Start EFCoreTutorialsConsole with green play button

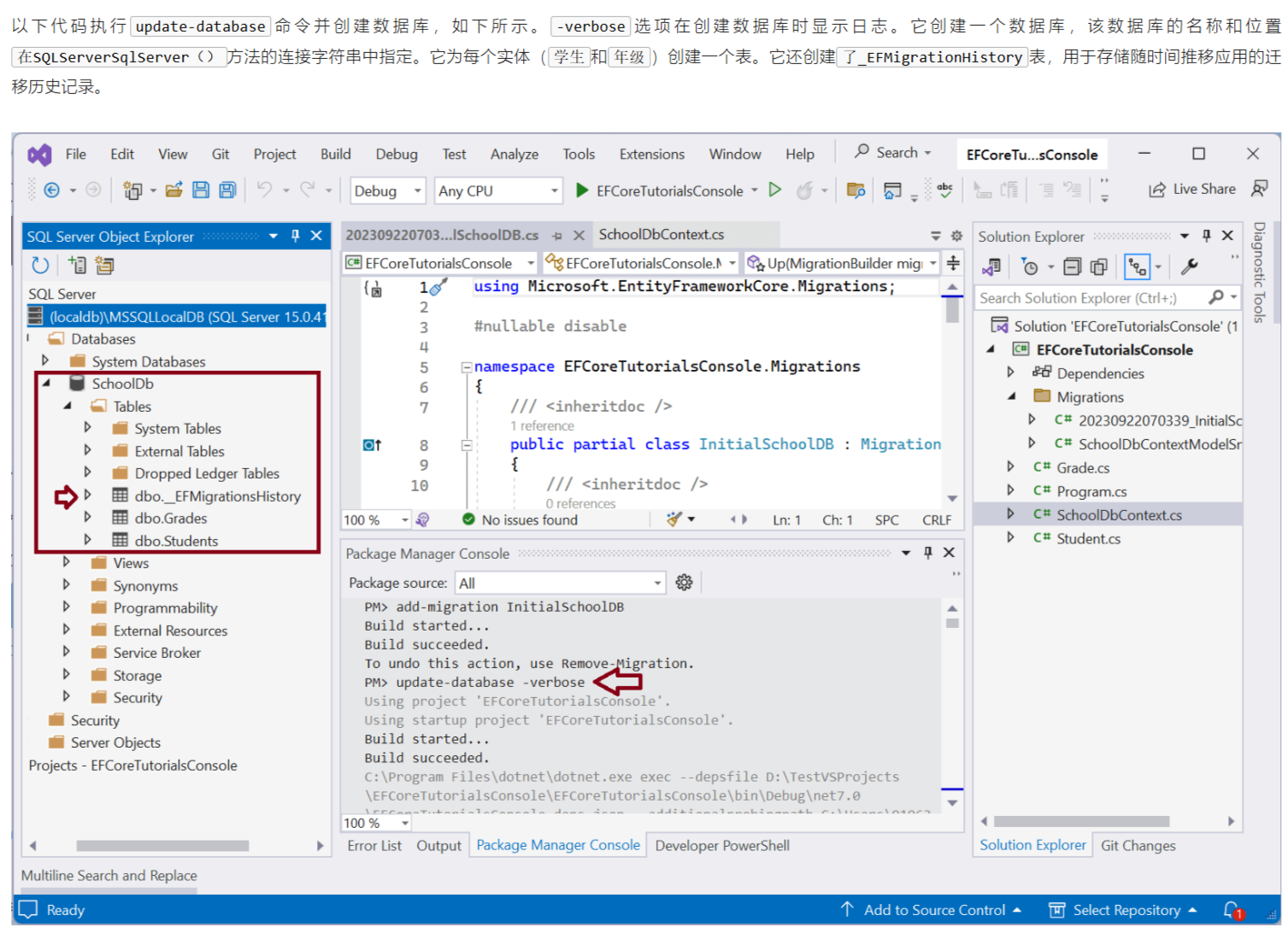pyautogui.click(x=582, y=191)
